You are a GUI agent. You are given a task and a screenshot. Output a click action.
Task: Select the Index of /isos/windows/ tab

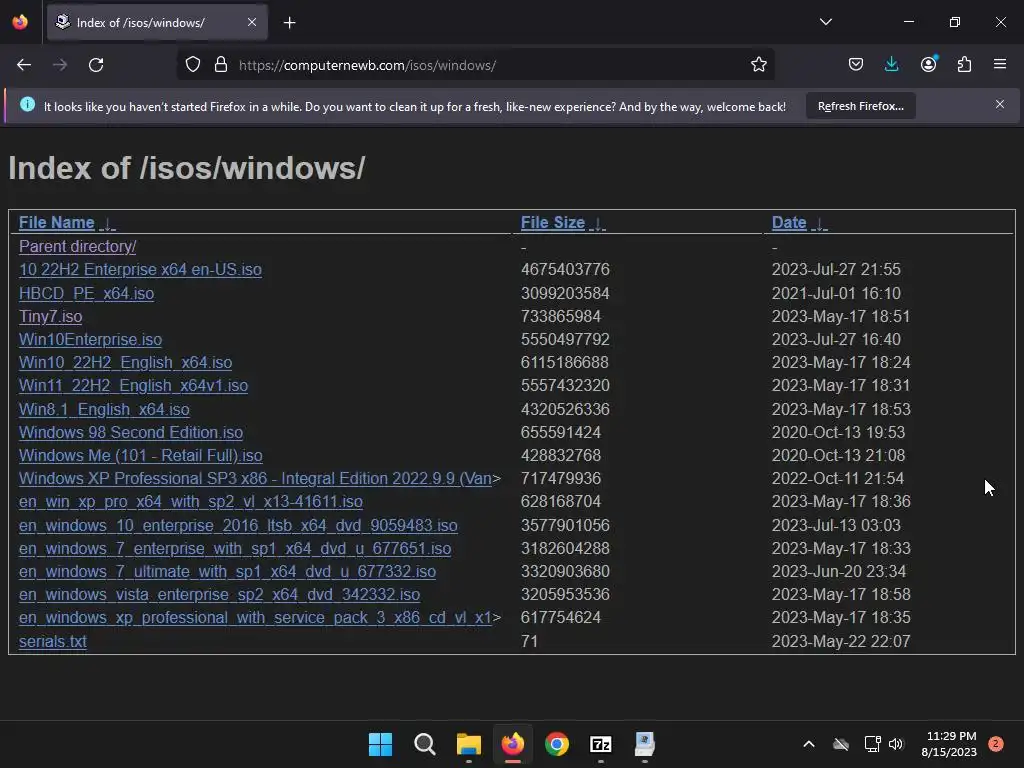click(157, 22)
